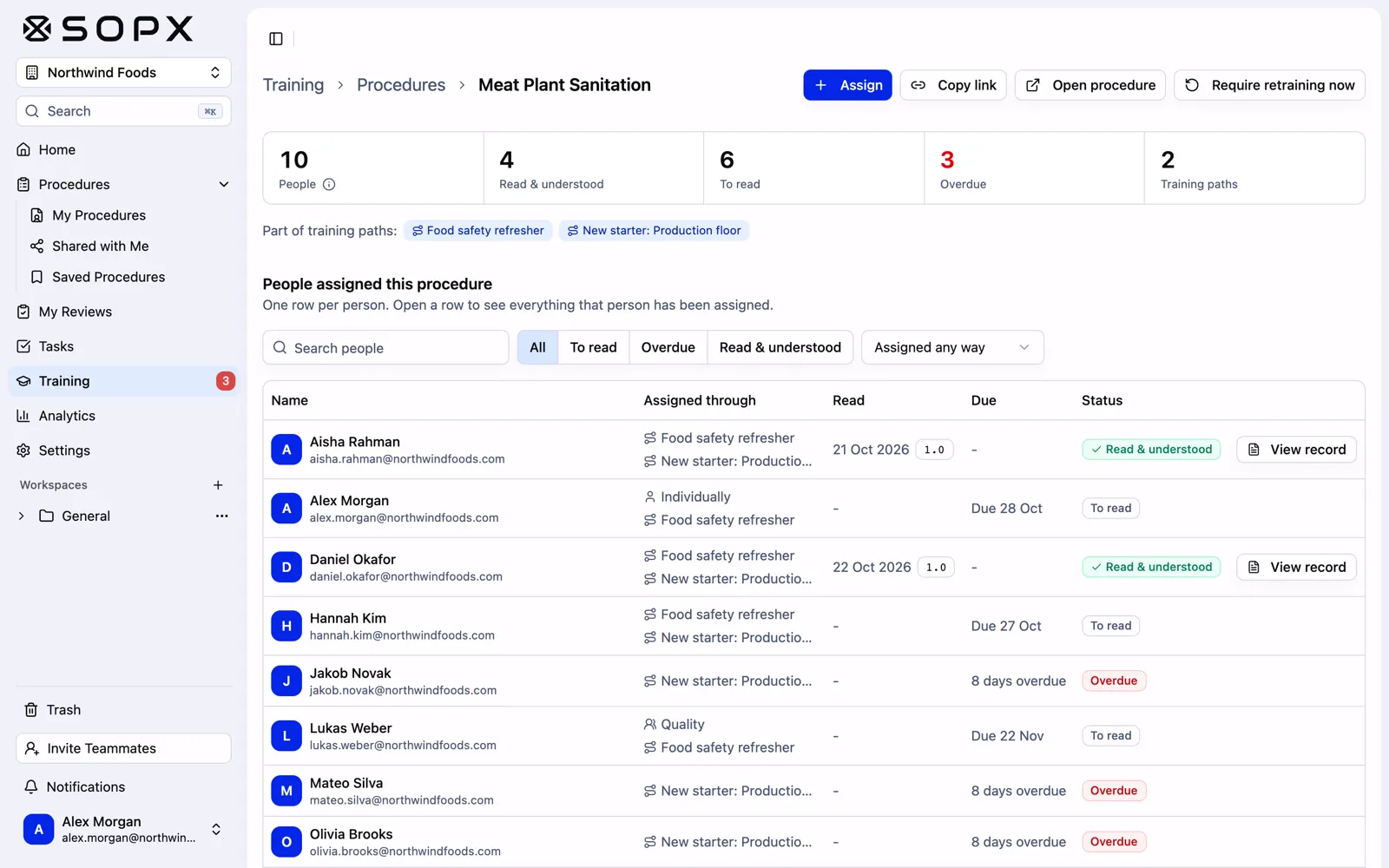This screenshot has width=1389, height=868.
Task: Collapse the Procedures sidebar section
Action: (x=223, y=185)
